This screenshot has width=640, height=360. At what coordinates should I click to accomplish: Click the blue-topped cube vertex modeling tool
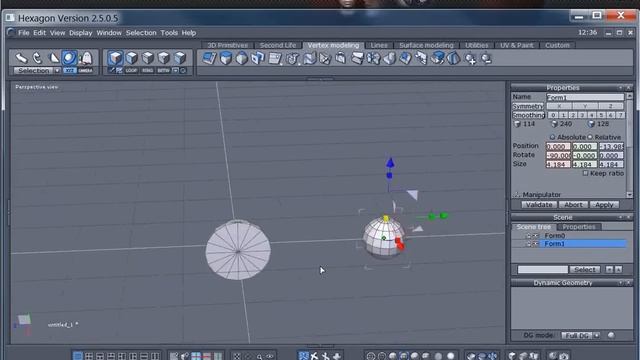coord(226,58)
